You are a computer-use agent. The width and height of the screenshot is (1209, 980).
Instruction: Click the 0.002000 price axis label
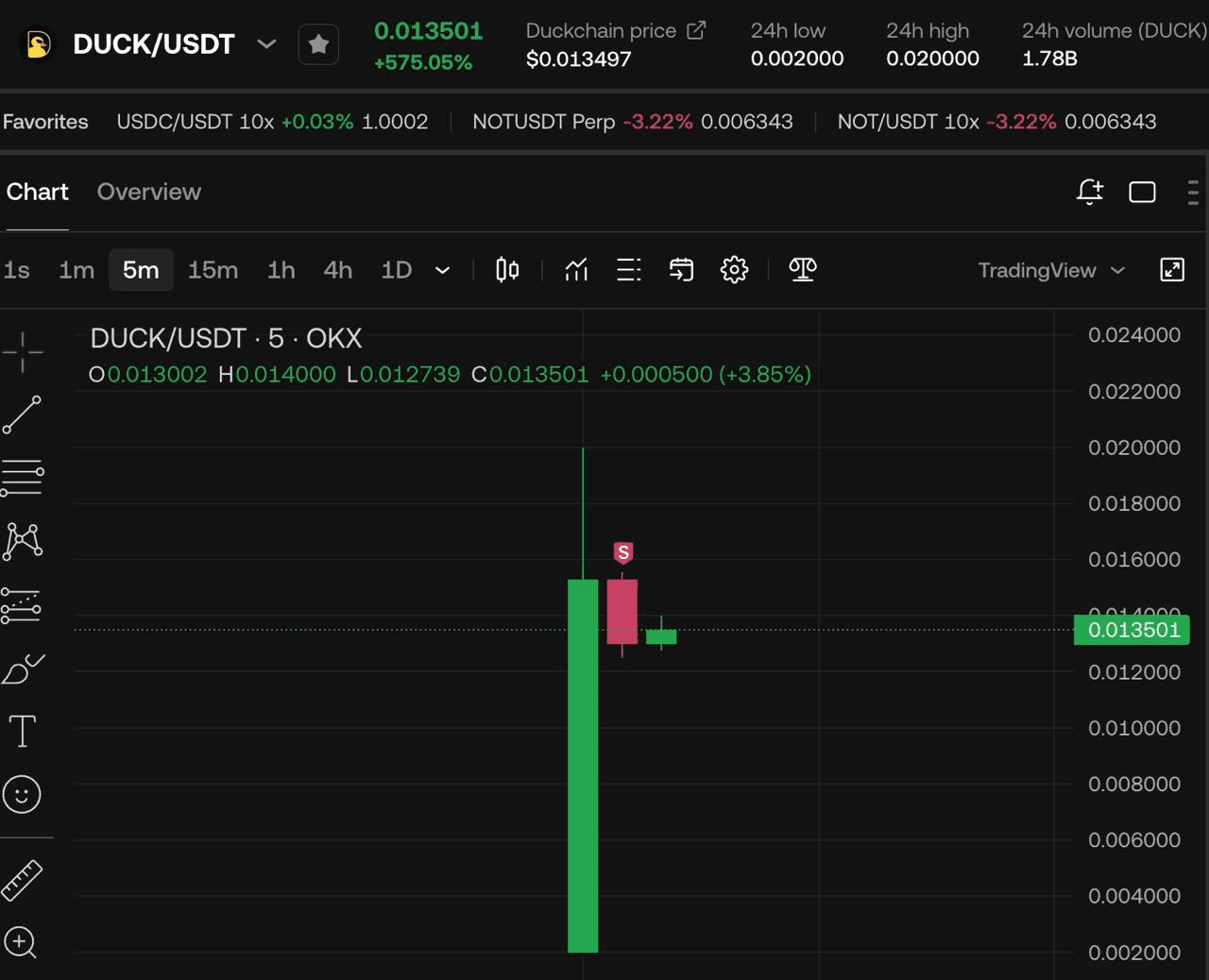pyautogui.click(x=1134, y=953)
